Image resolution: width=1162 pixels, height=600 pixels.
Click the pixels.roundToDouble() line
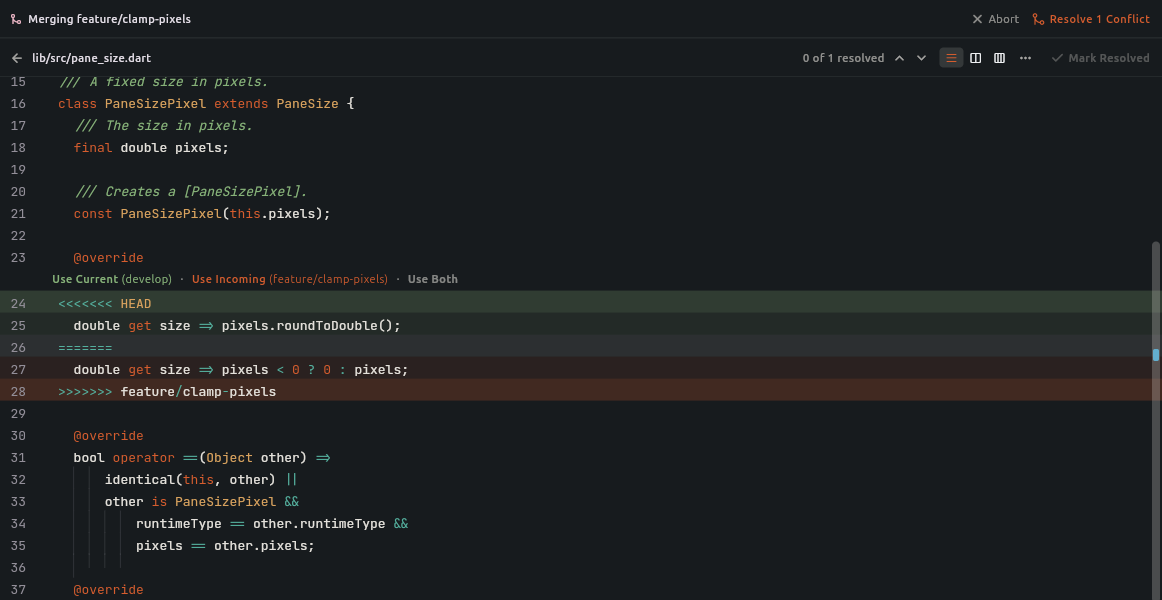click(x=581, y=325)
